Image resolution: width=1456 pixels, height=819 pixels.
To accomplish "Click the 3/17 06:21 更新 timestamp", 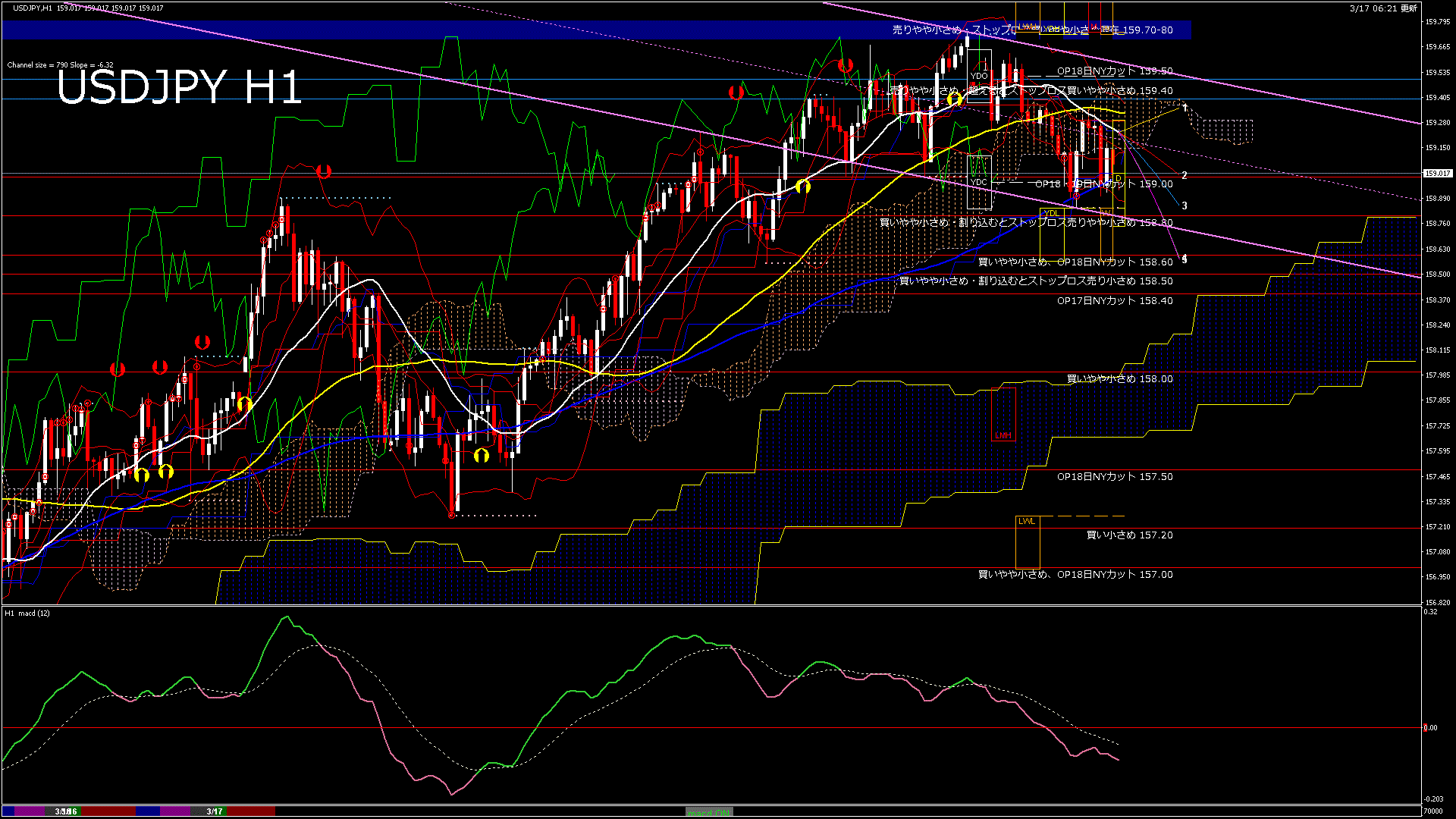I will (x=1382, y=8).
